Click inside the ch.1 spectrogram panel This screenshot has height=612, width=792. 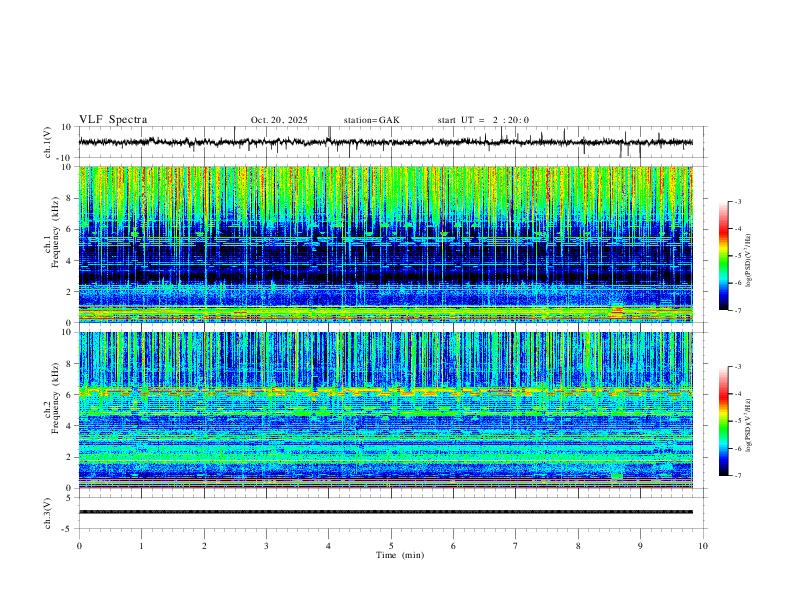point(385,244)
